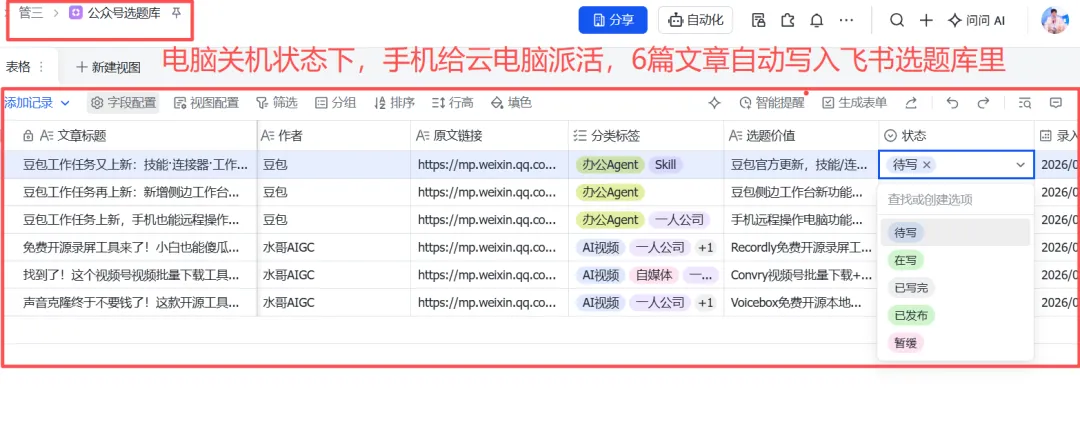Open the 自动化 automation button
1080x431 pixels.
coord(695,20)
